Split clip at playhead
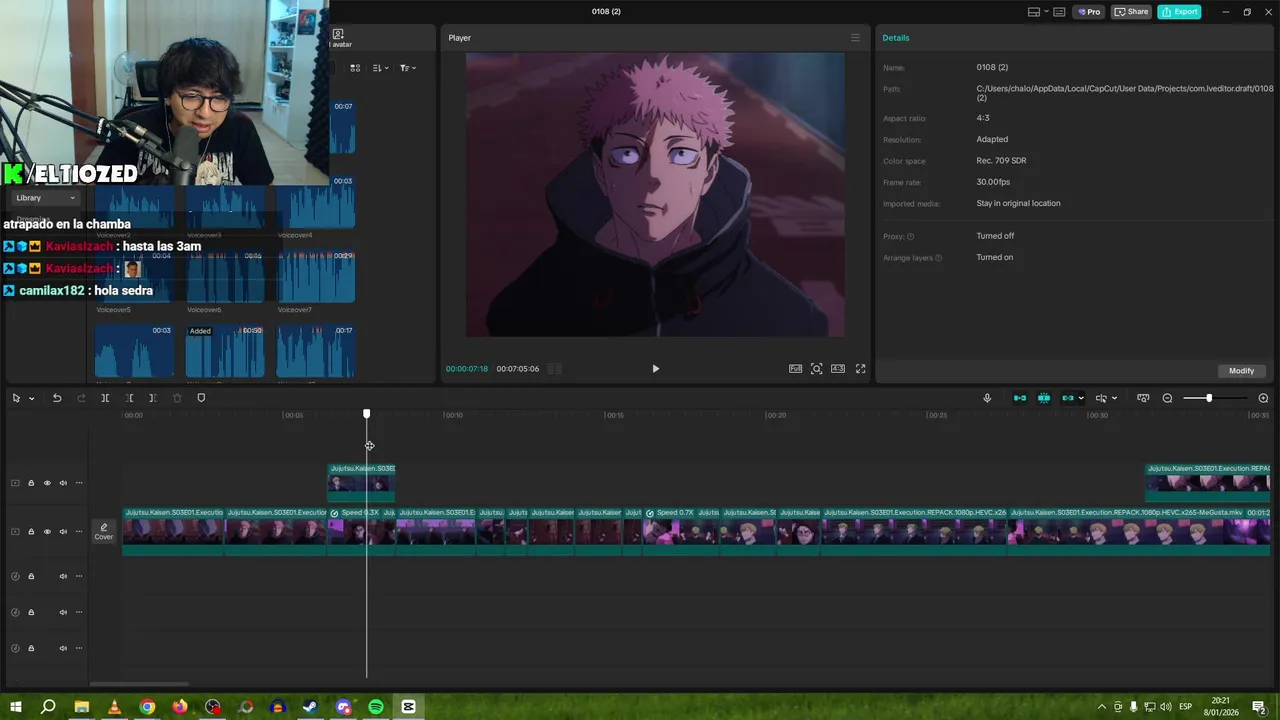 pos(105,398)
